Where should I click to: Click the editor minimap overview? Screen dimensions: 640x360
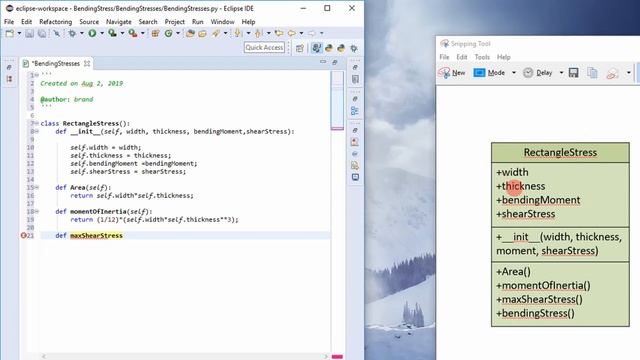tap(337, 100)
